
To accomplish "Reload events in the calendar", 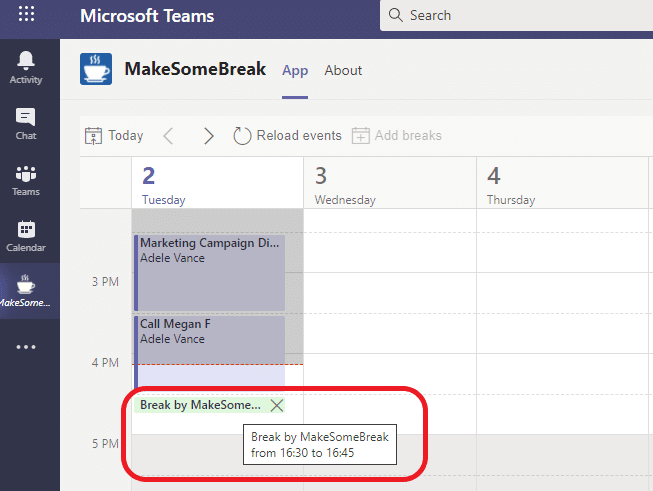I will pyautogui.click(x=287, y=136).
